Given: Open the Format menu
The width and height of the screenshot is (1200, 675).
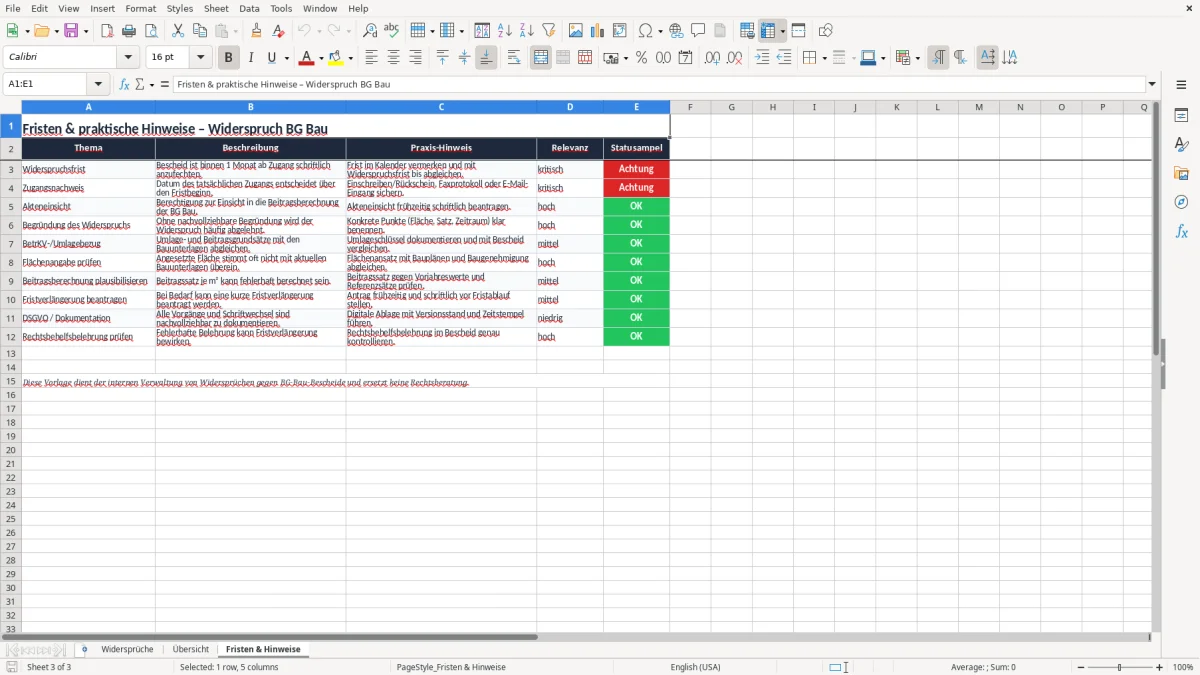Looking at the screenshot, I should coord(141,8).
